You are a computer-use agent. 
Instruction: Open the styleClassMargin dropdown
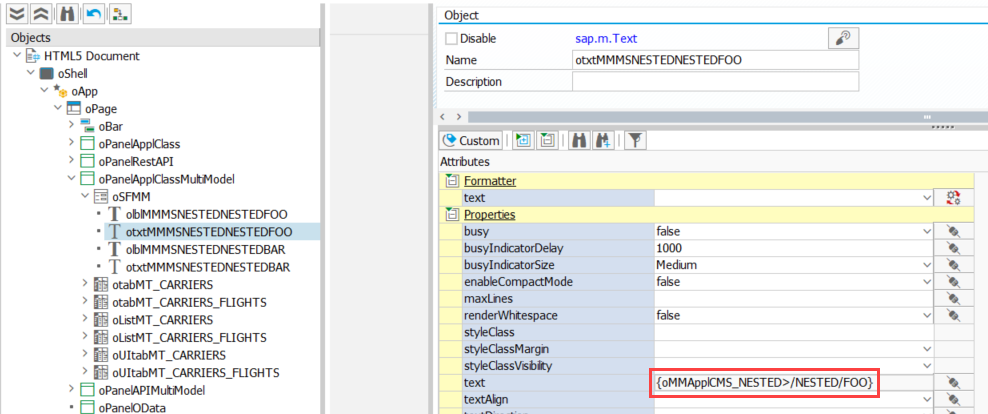click(927, 348)
